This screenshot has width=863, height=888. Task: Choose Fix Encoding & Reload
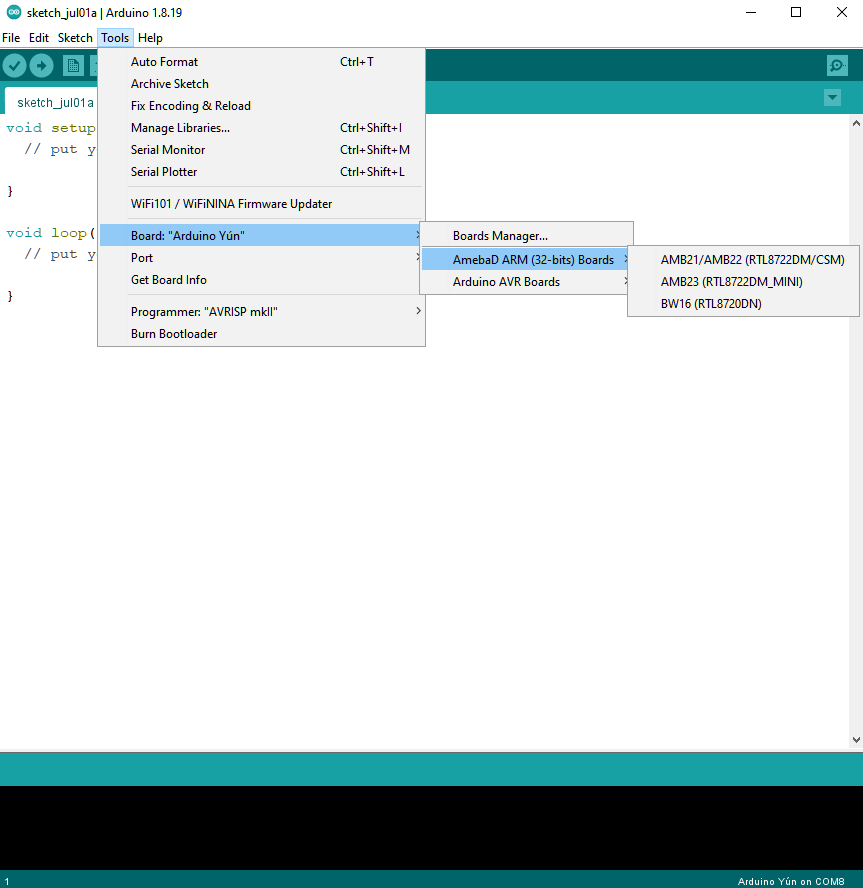261,106
